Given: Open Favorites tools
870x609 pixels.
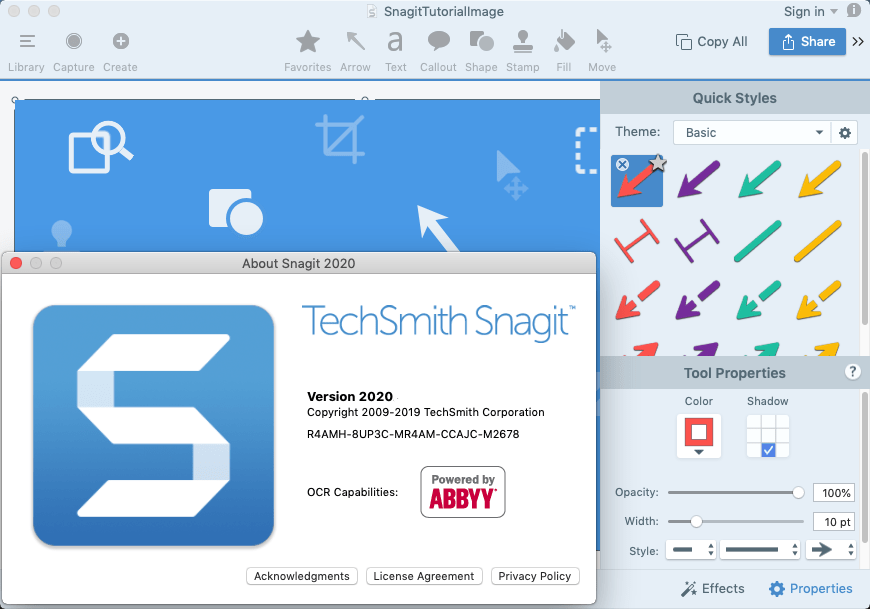Looking at the screenshot, I should (x=307, y=50).
